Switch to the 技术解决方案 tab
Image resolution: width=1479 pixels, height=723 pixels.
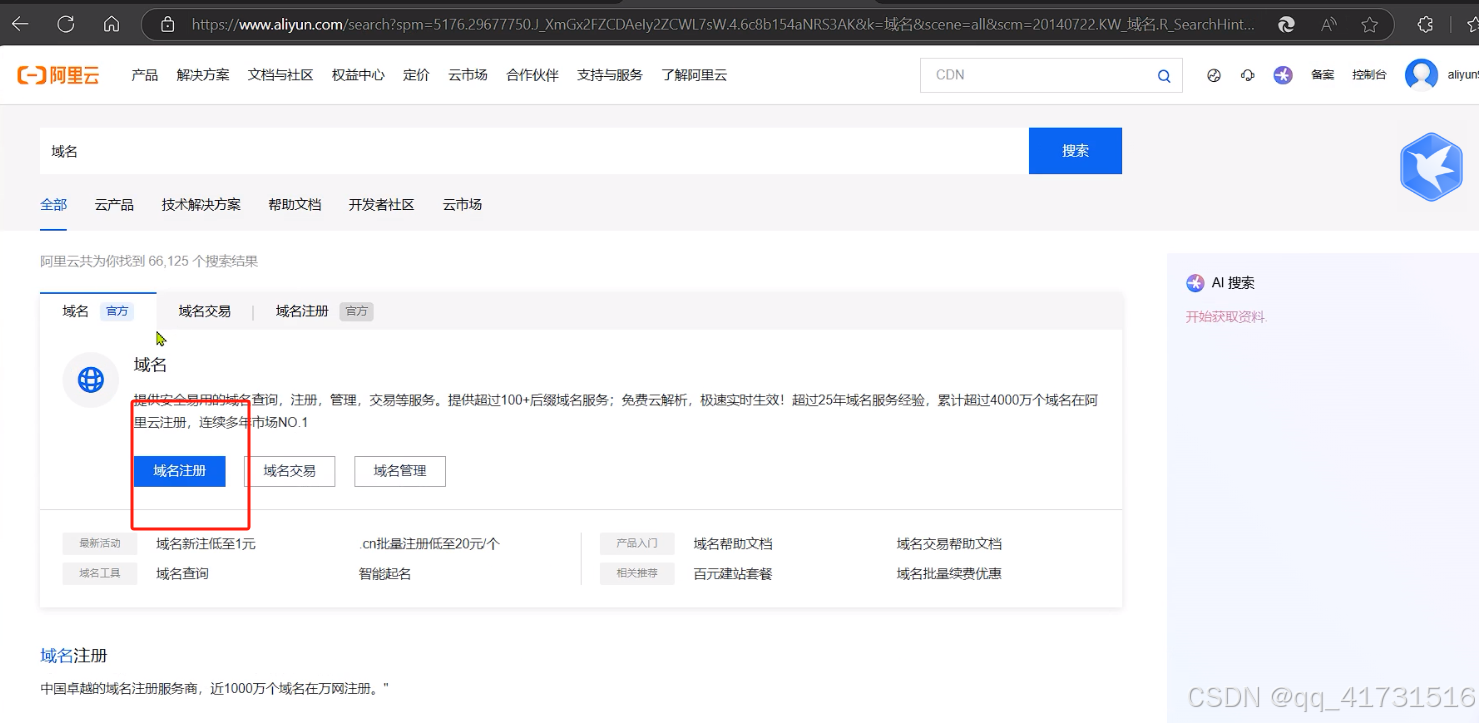[201, 204]
